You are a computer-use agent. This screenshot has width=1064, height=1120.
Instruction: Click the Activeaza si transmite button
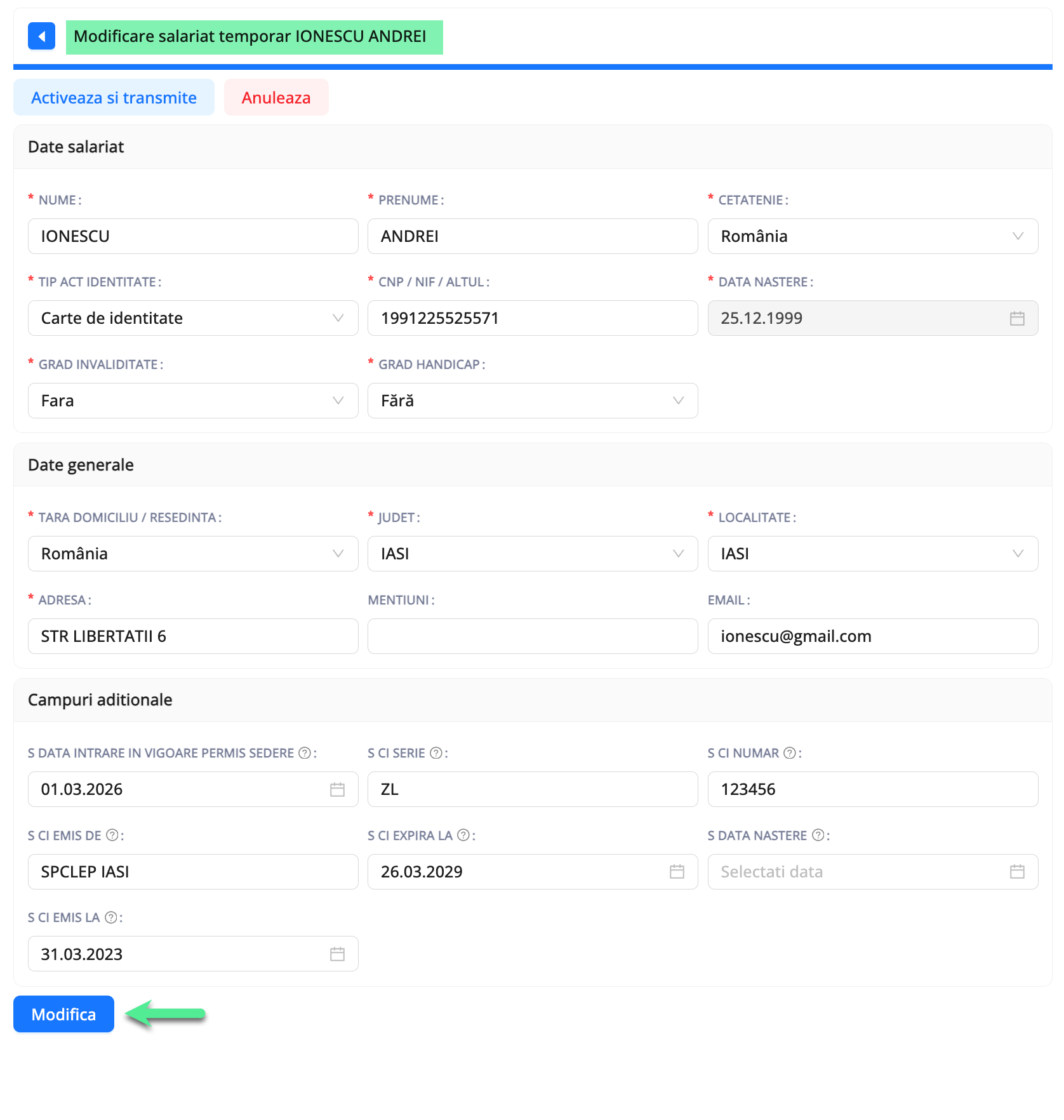(114, 97)
